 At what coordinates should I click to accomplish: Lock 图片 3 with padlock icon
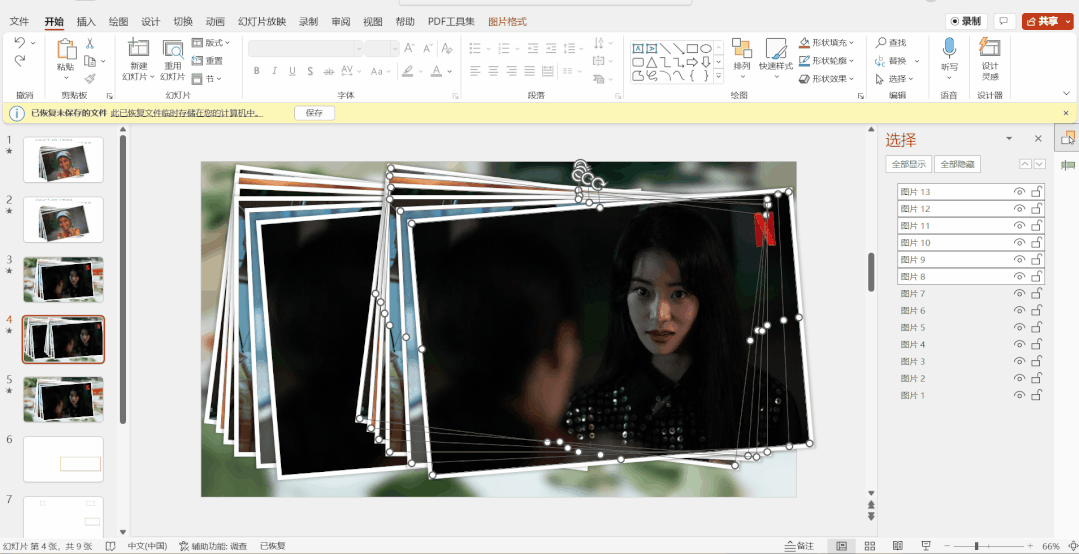pos(1036,361)
